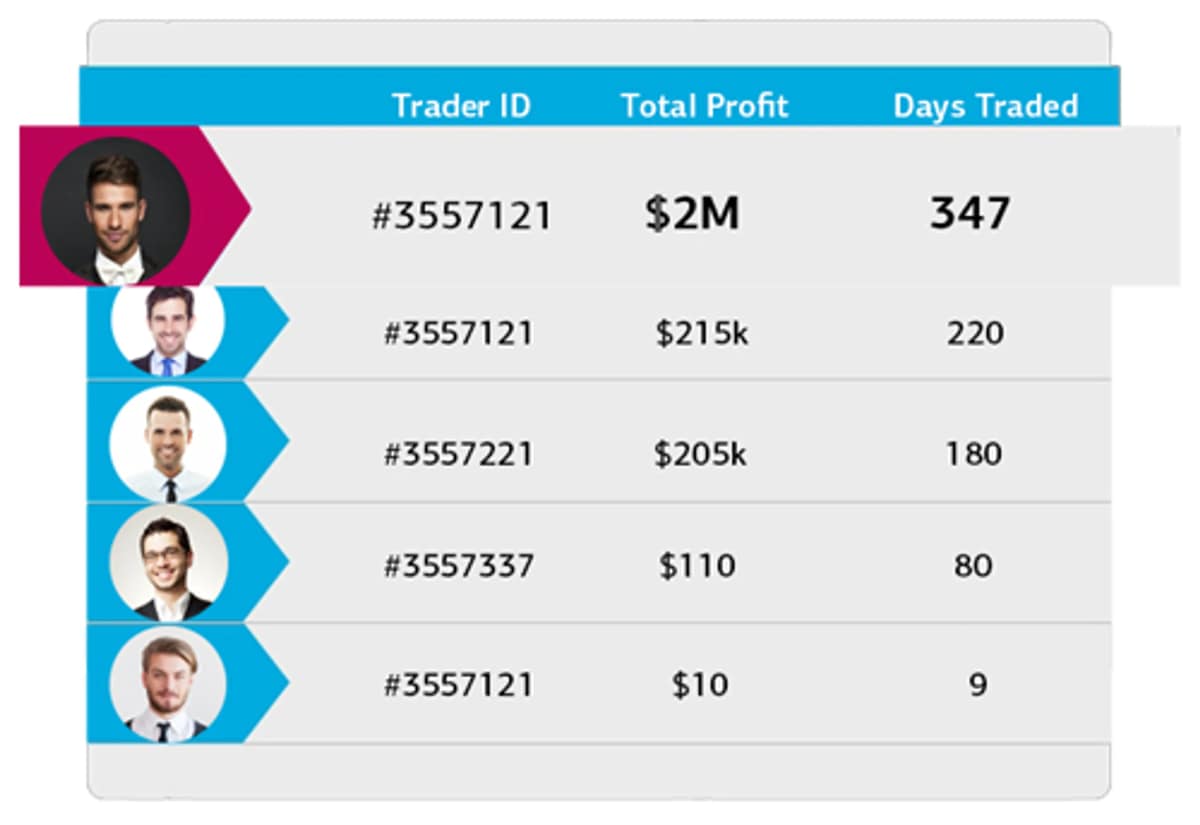Click the $215k profit amount
The image size is (1200, 825).
(702, 333)
